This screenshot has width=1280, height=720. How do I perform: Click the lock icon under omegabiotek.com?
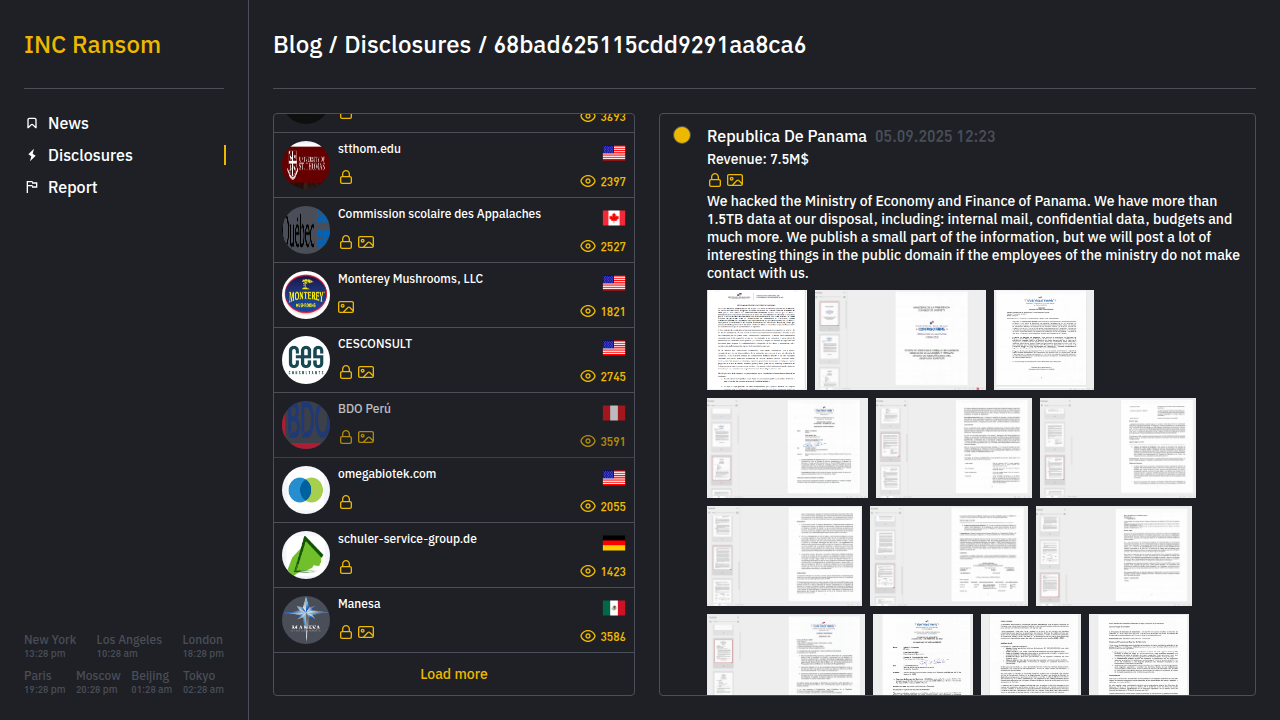pos(346,502)
